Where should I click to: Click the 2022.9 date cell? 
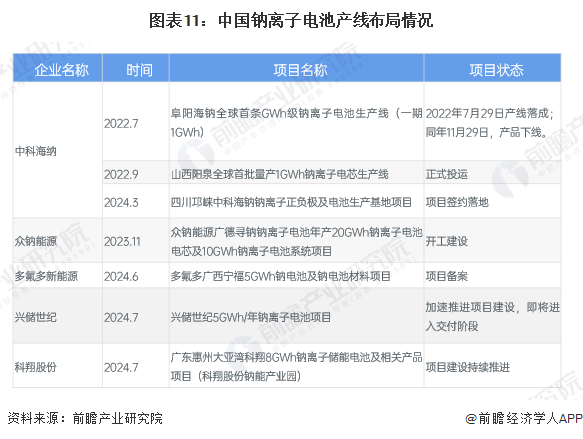[x=136, y=173]
